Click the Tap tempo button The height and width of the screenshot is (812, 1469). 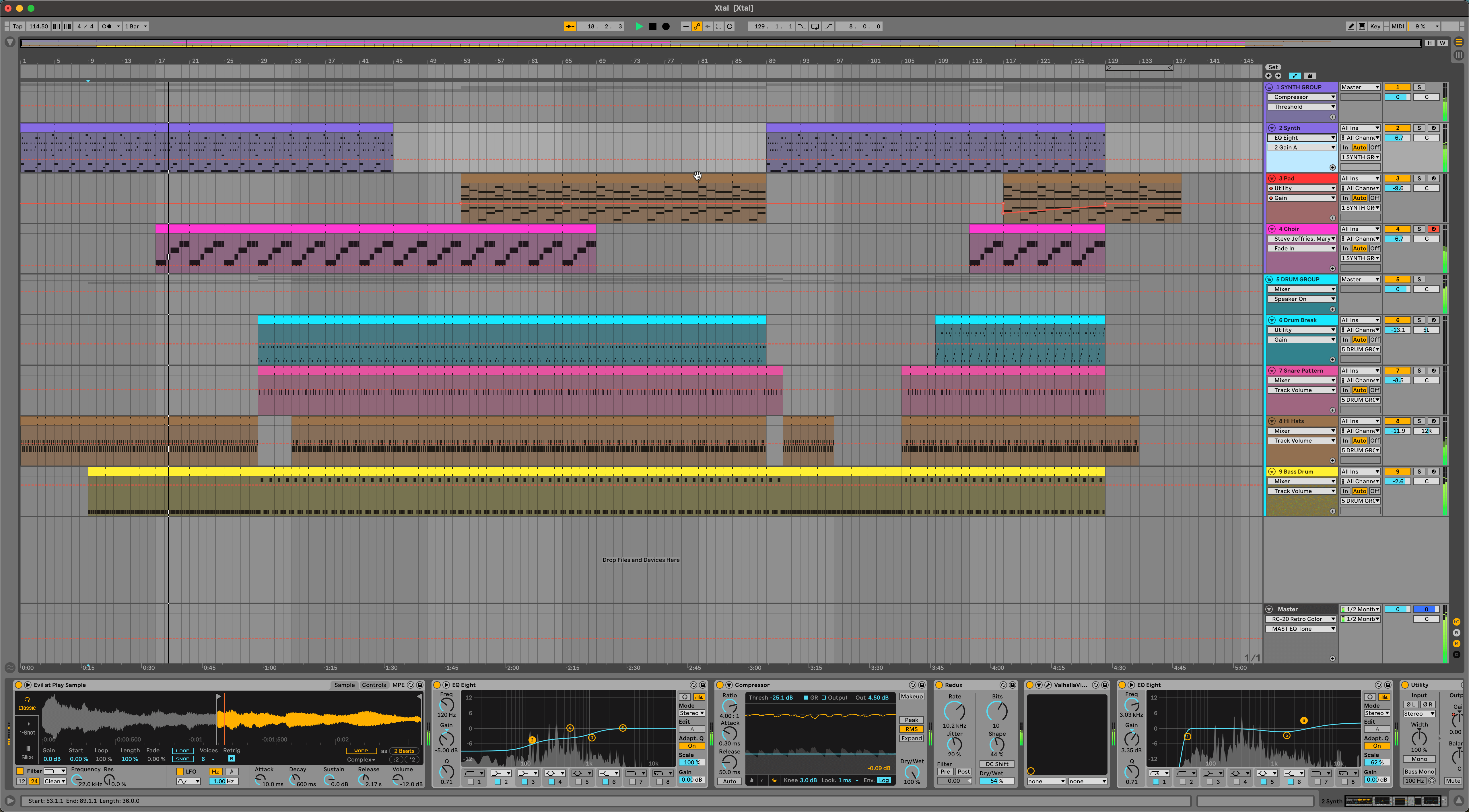[18, 26]
